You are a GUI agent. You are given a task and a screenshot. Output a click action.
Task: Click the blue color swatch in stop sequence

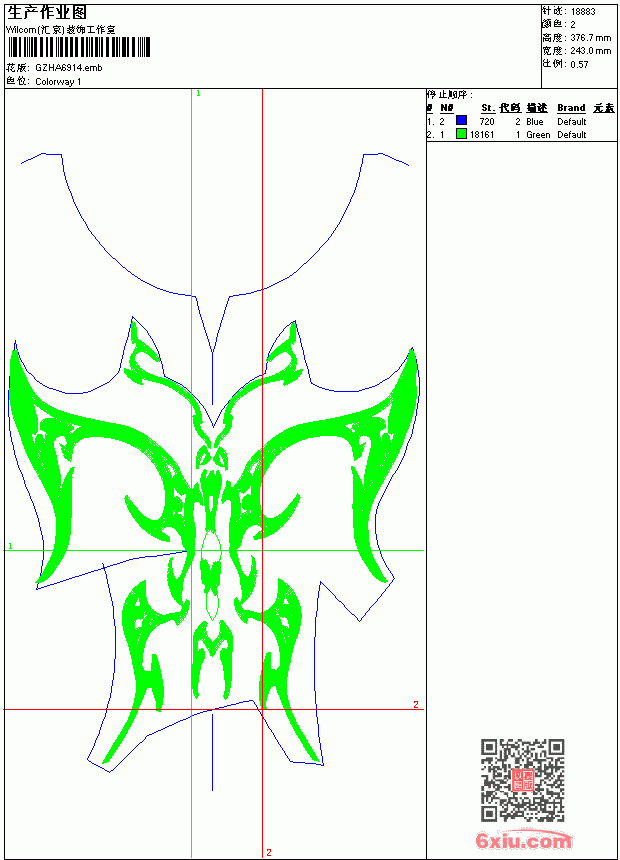point(461,120)
